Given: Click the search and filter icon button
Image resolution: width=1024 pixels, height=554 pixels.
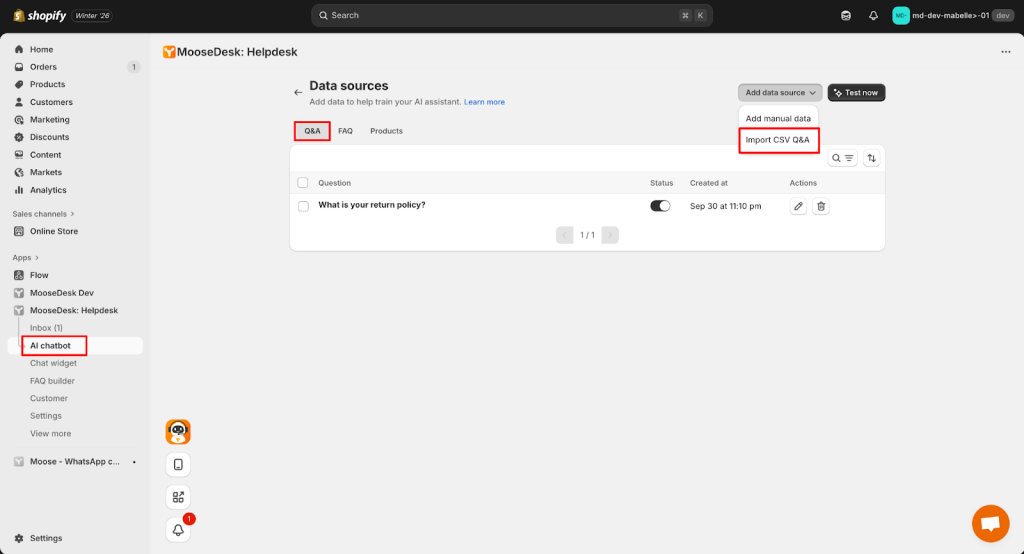Looking at the screenshot, I should 842,158.
